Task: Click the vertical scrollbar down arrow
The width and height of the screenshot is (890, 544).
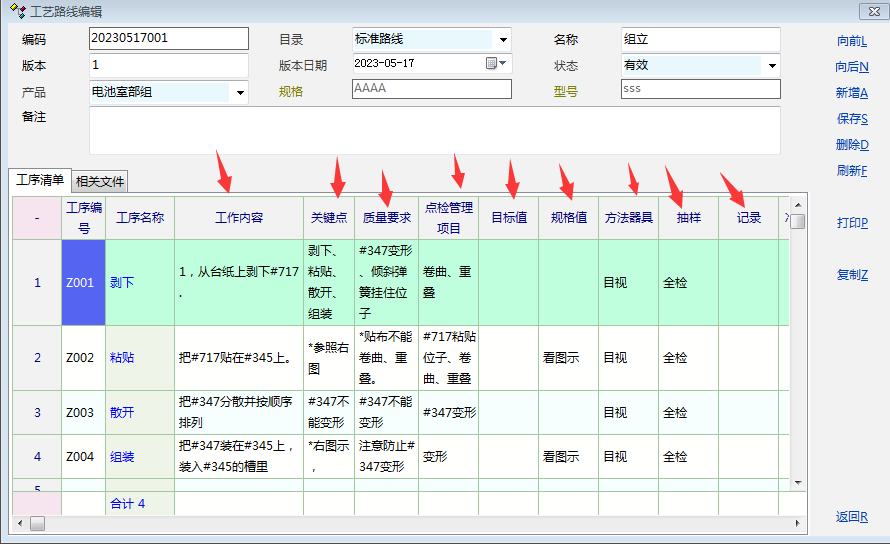Action: (x=797, y=482)
